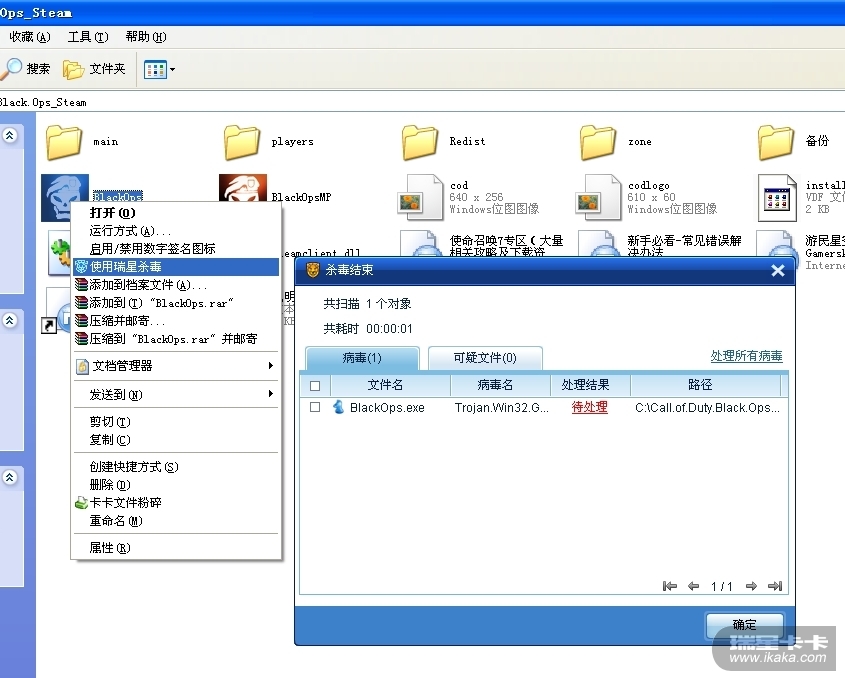The height and width of the screenshot is (678, 845).
Task: Go to previous page in virus list
Action: [x=694, y=586]
